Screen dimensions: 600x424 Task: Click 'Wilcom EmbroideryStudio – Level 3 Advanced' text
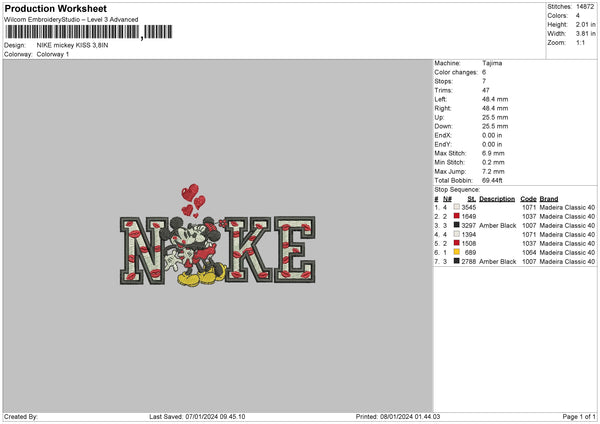(x=71, y=20)
